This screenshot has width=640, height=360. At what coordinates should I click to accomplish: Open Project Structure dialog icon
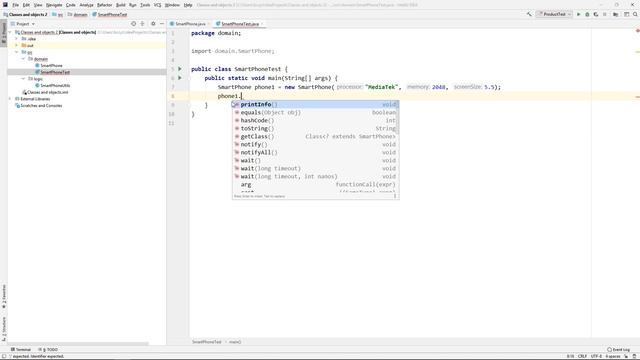[616, 14]
